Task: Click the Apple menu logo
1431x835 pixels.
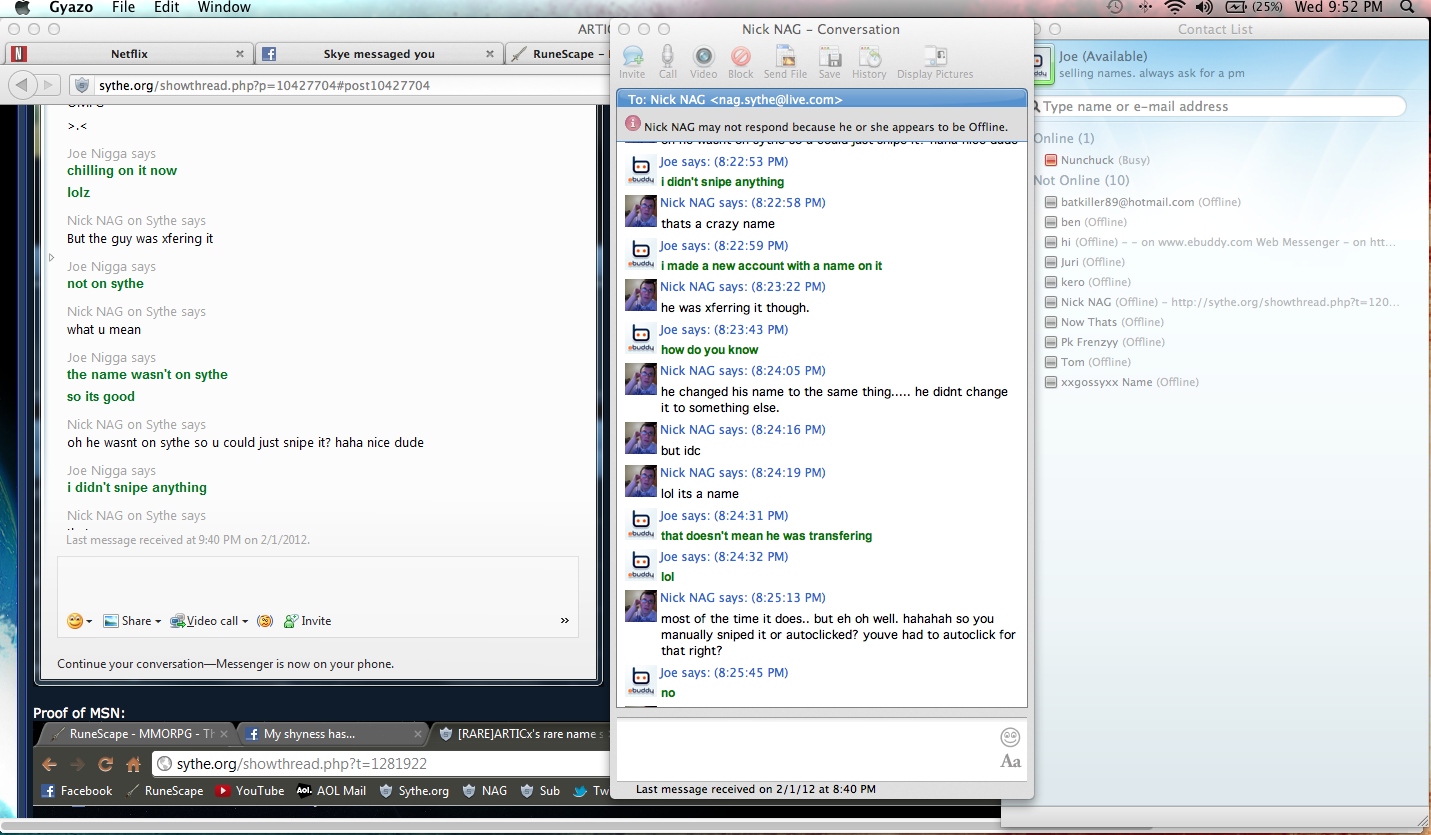Action: tap(22, 8)
